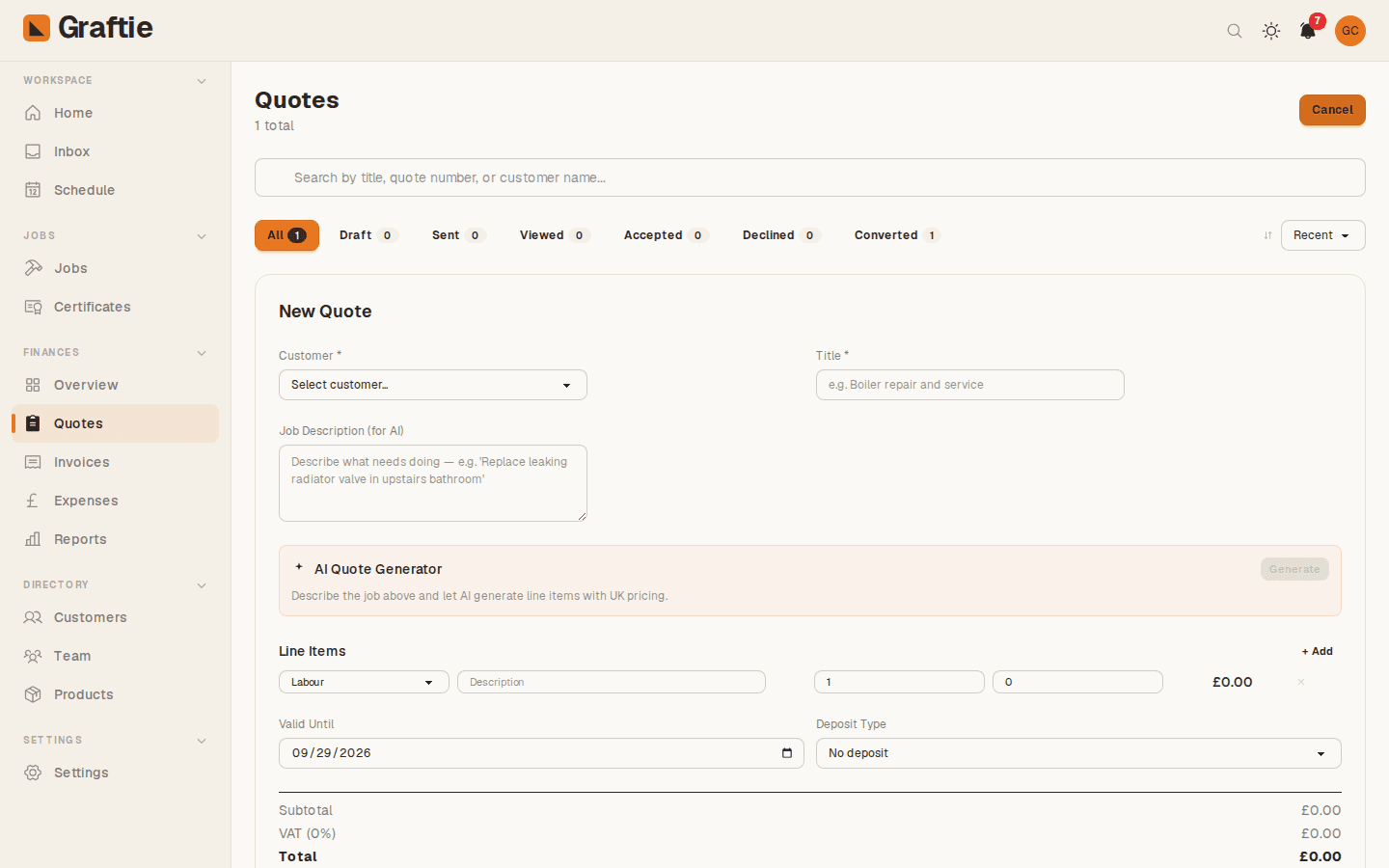Select the All quotes tab
Image resolution: width=1389 pixels, height=868 pixels.
286,235
